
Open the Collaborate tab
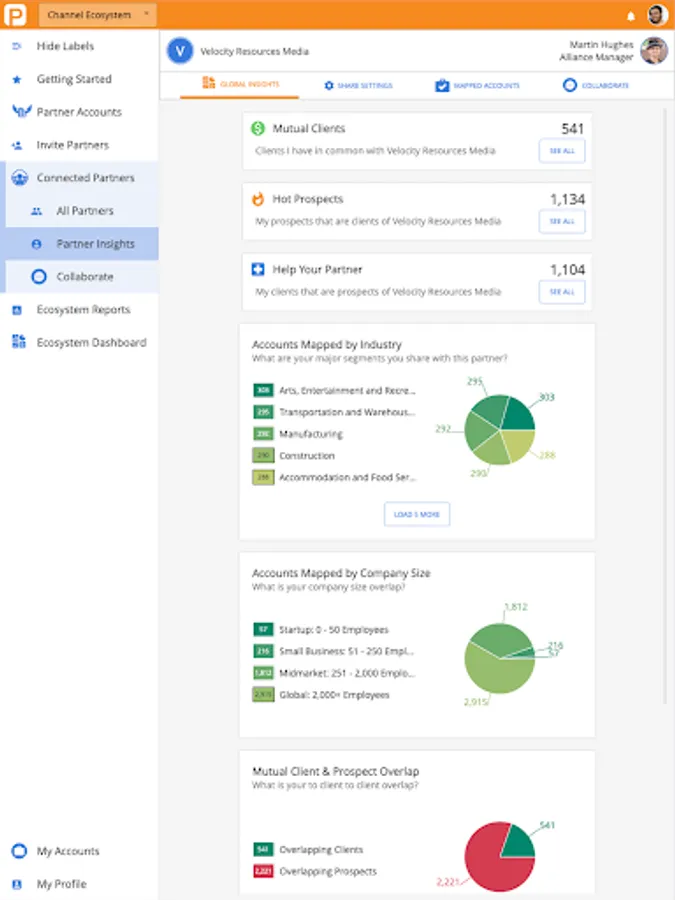click(596, 86)
